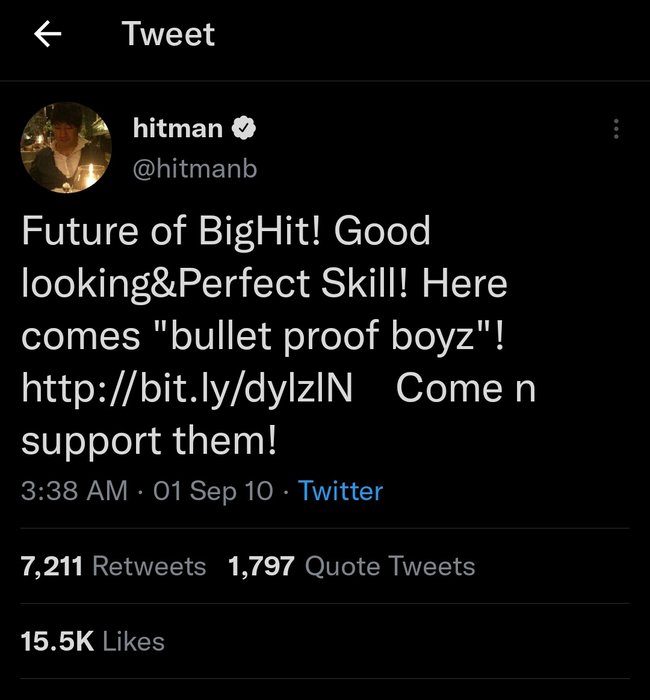The image size is (650, 700).
Task: Click the Tweet header title
Action: click(x=168, y=35)
